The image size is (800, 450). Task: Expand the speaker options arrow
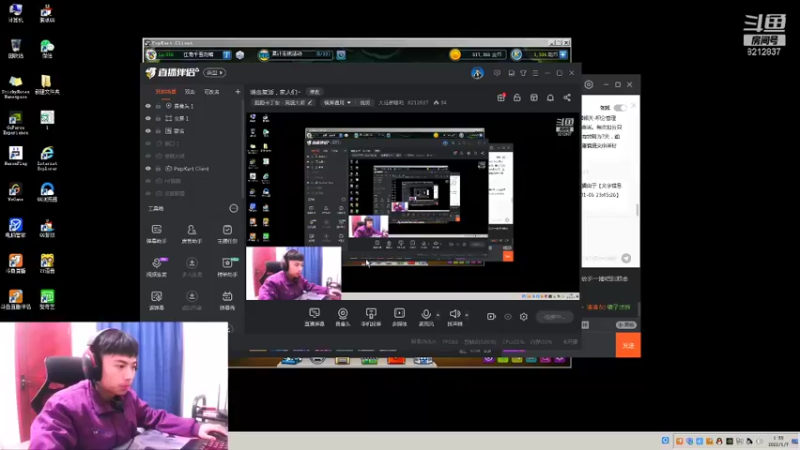click(x=467, y=315)
